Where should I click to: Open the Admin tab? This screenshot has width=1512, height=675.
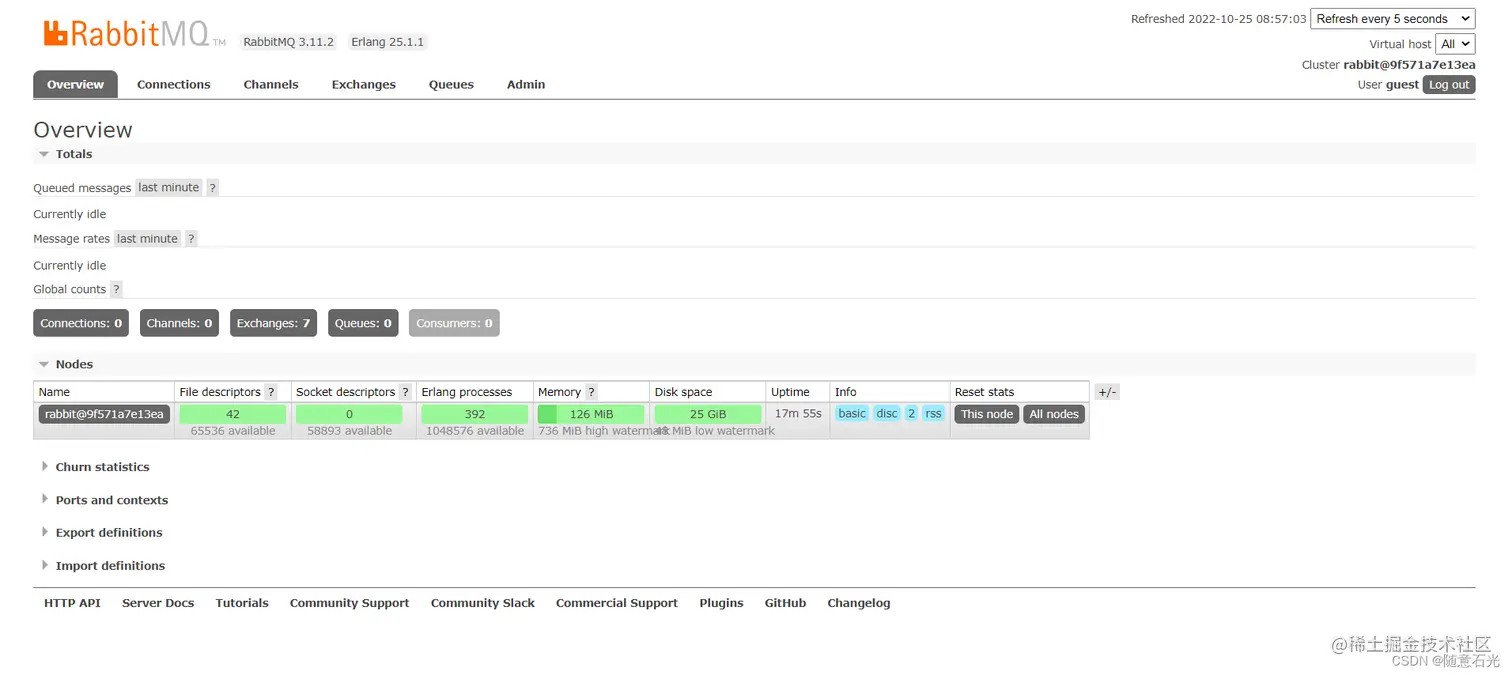[526, 85]
